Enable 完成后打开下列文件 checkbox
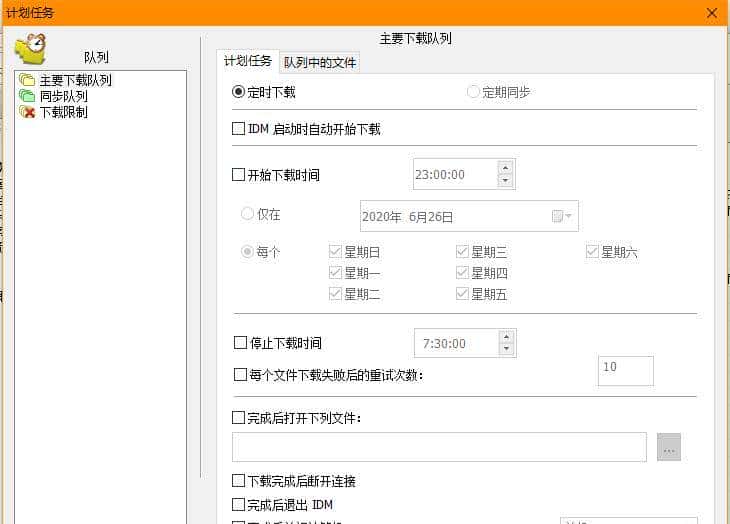Image resolution: width=730 pixels, height=524 pixels. pos(238,417)
